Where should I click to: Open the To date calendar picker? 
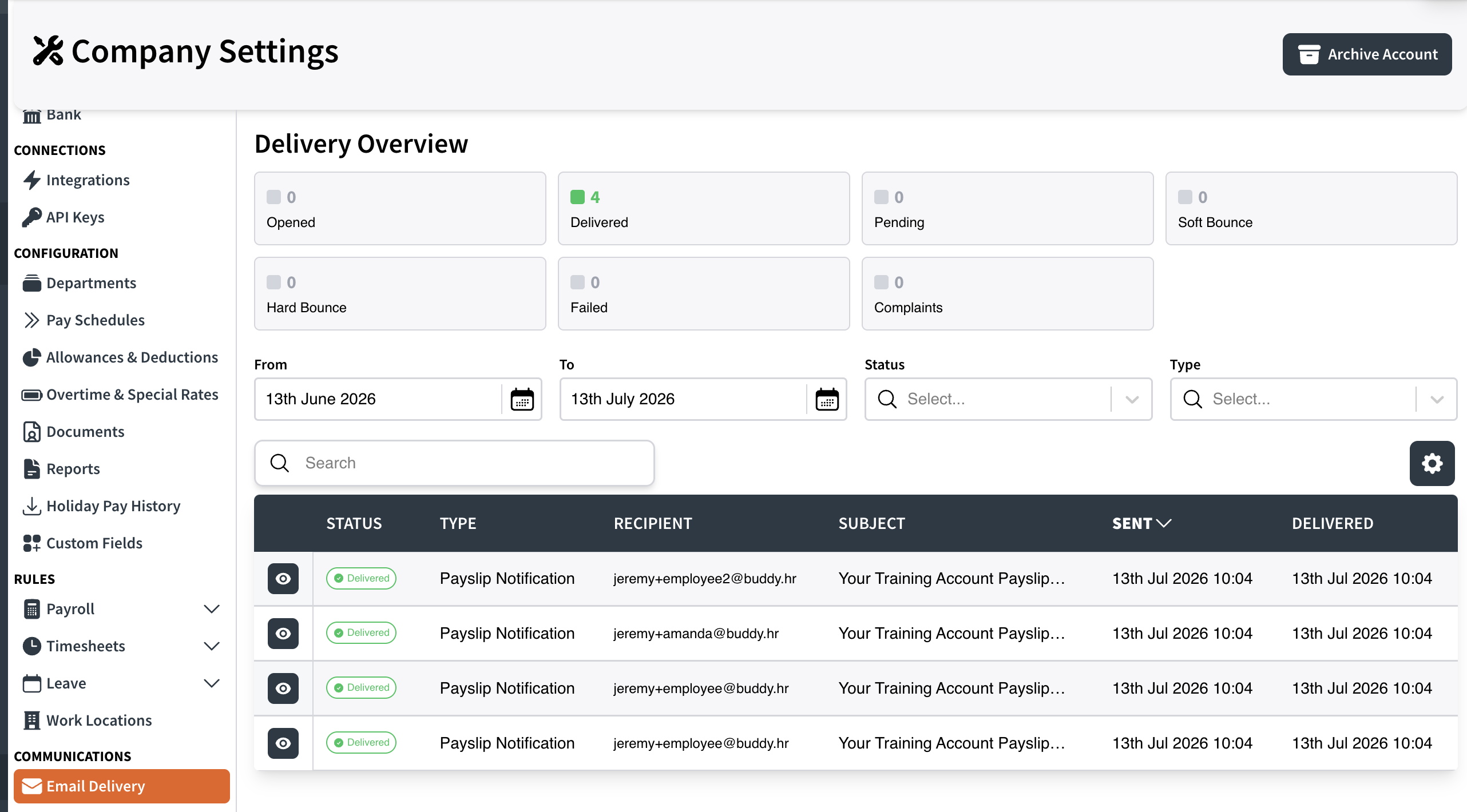pyautogui.click(x=827, y=399)
